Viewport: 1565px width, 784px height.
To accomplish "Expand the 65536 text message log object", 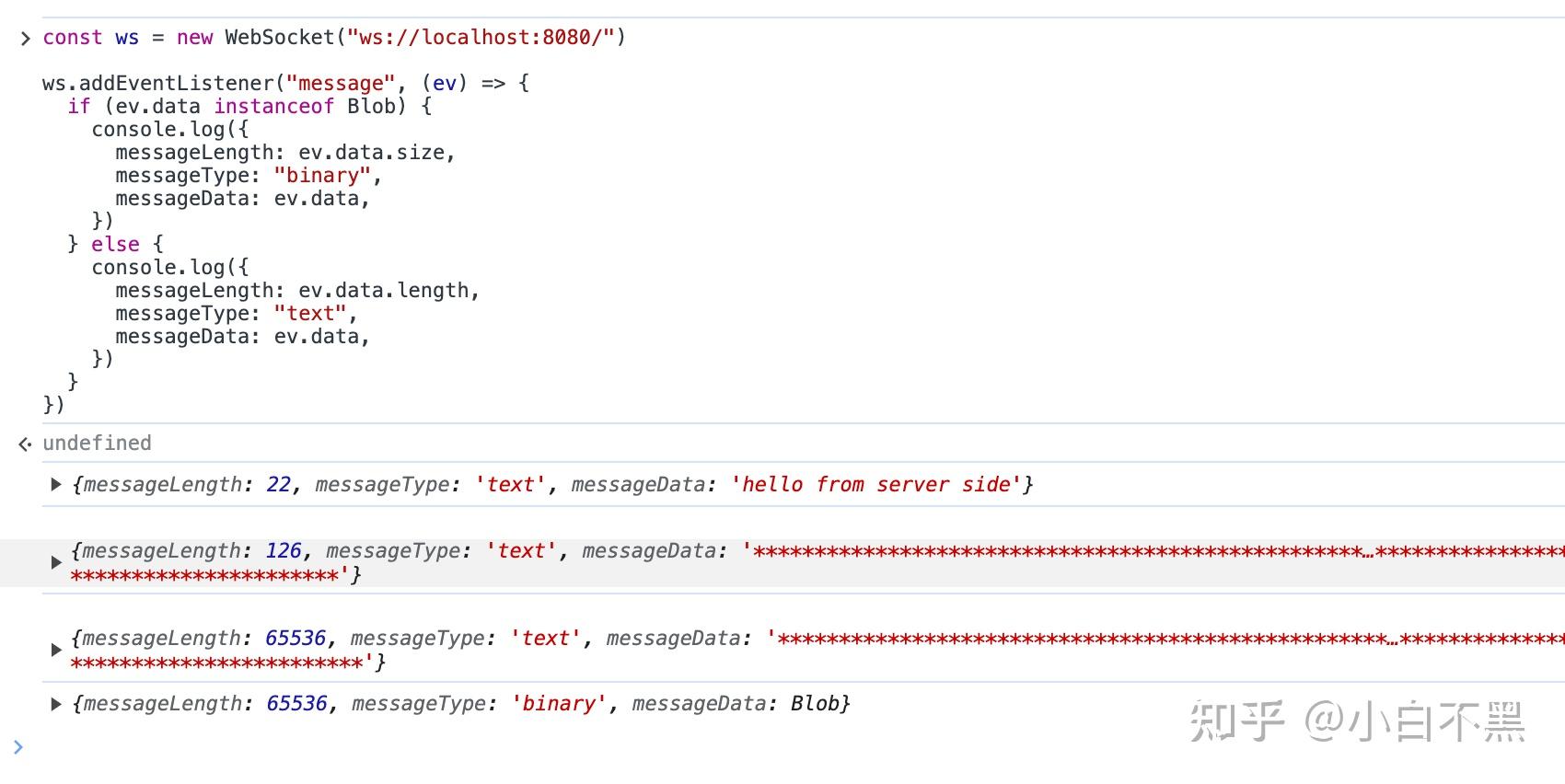I will coord(55,650).
